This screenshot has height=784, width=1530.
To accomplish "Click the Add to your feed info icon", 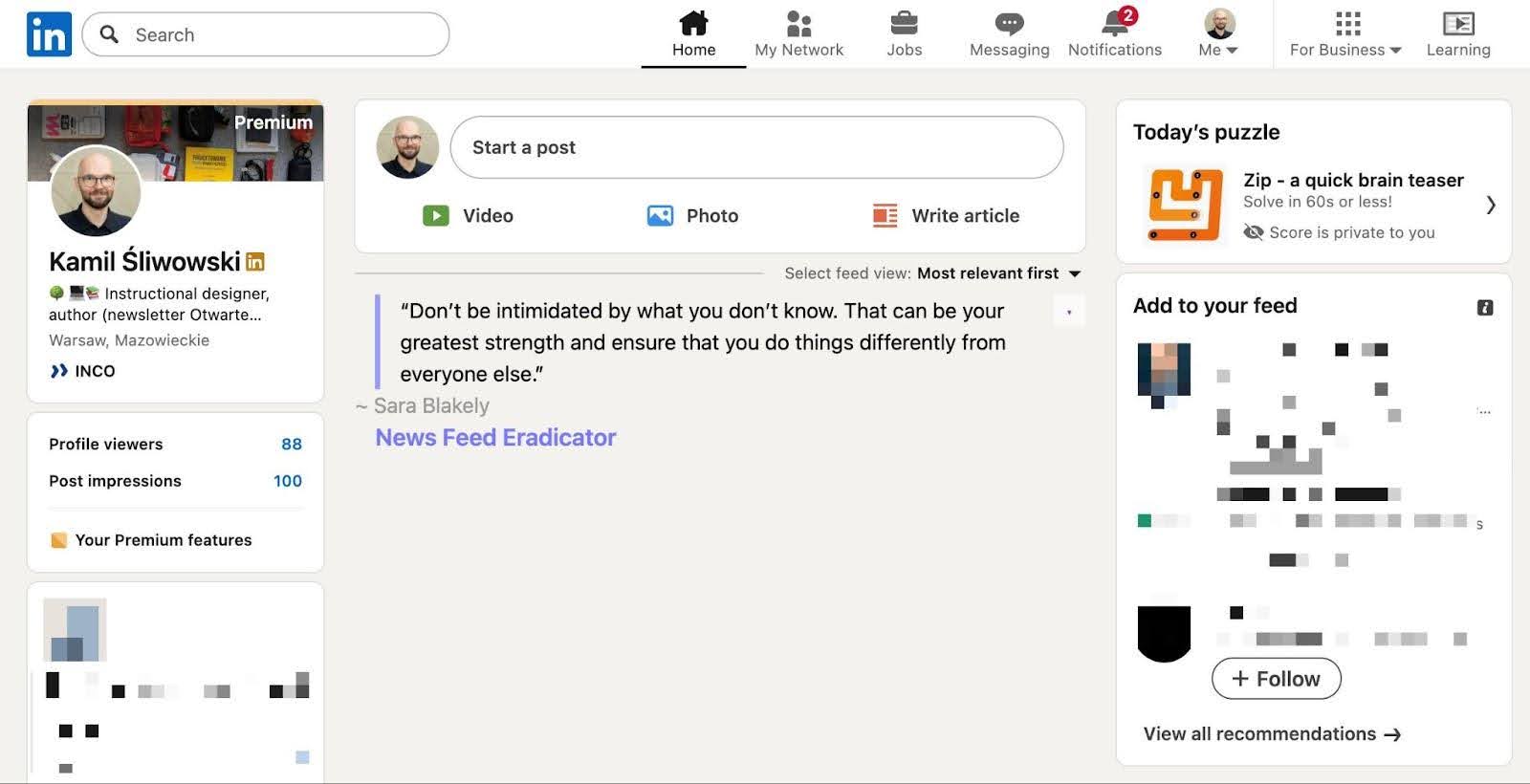I will (1485, 307).
